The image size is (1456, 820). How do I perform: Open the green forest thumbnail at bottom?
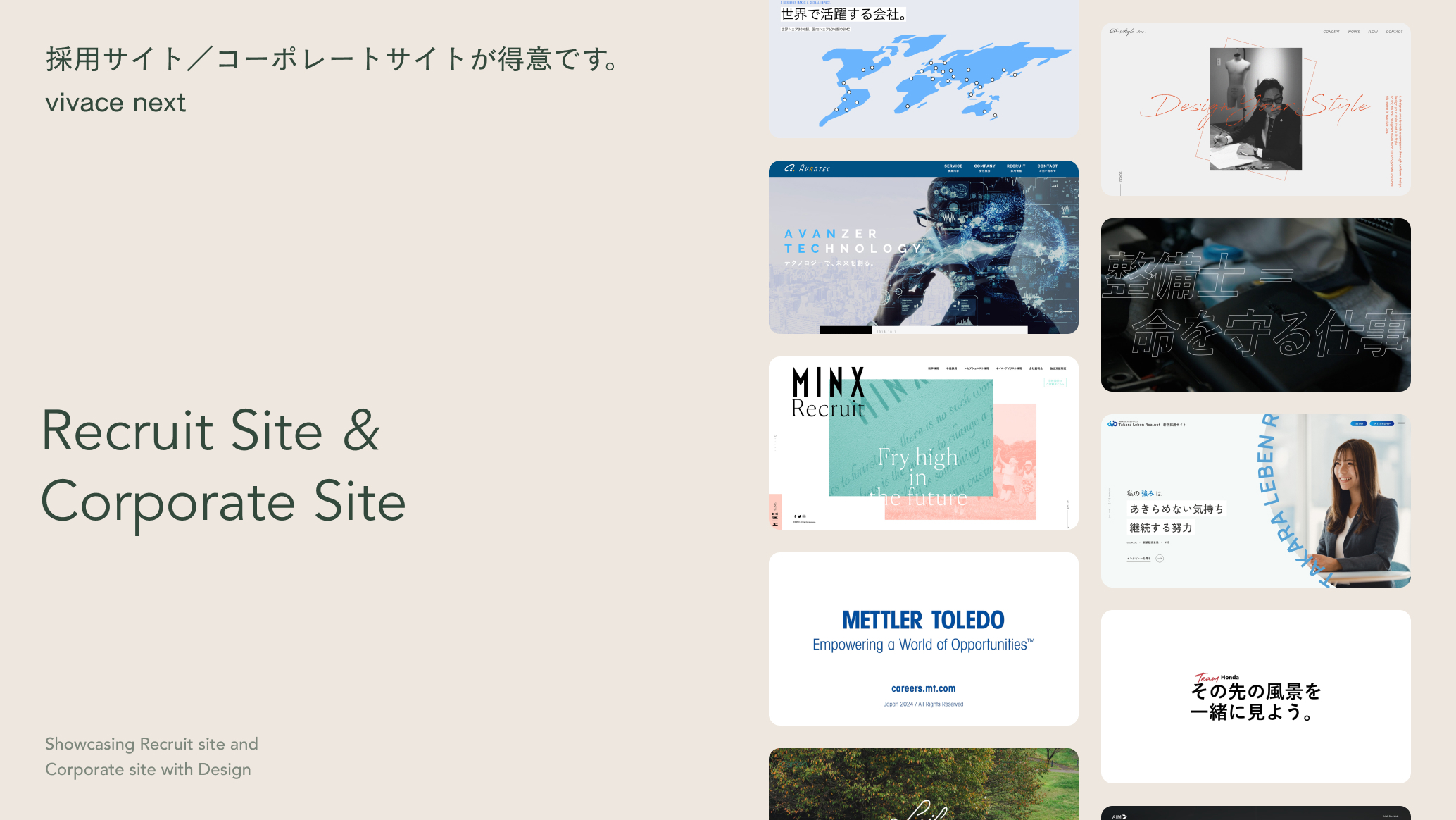pyautogui.click(x=923, y=784)
